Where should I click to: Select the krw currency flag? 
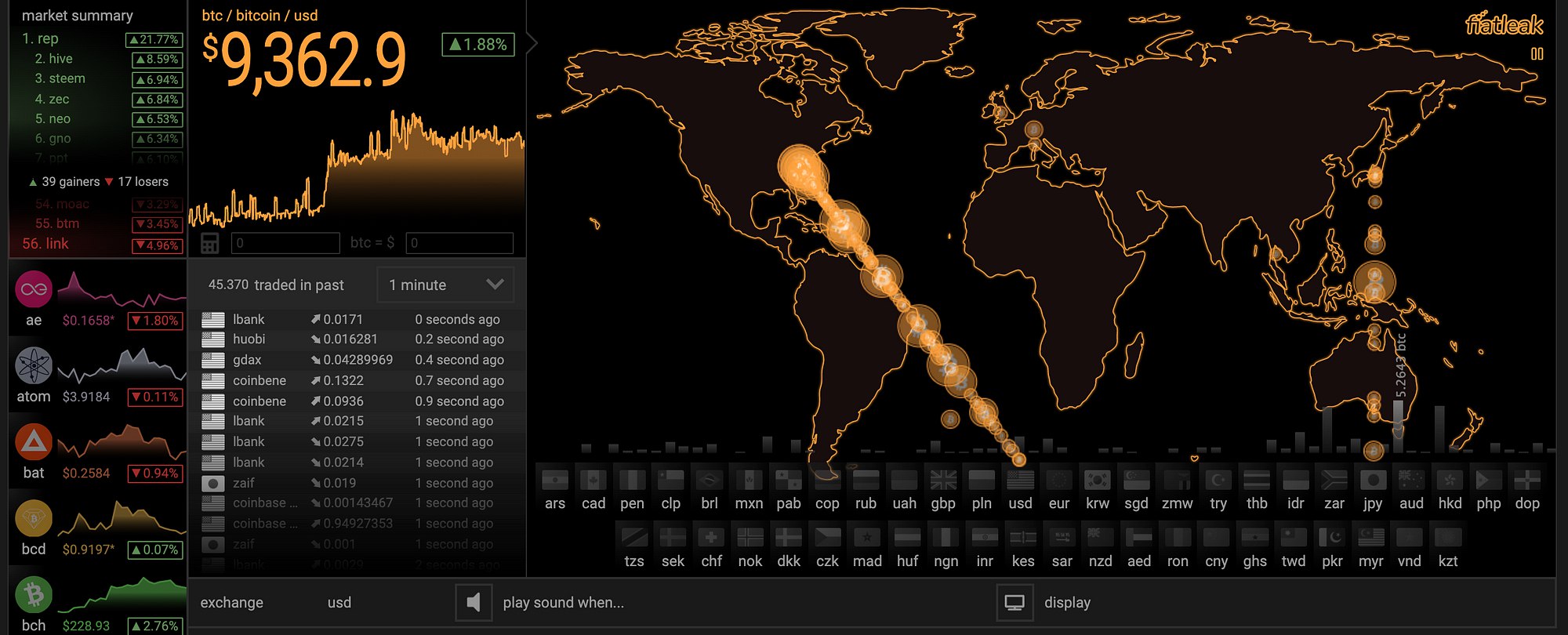[1098, 480]
